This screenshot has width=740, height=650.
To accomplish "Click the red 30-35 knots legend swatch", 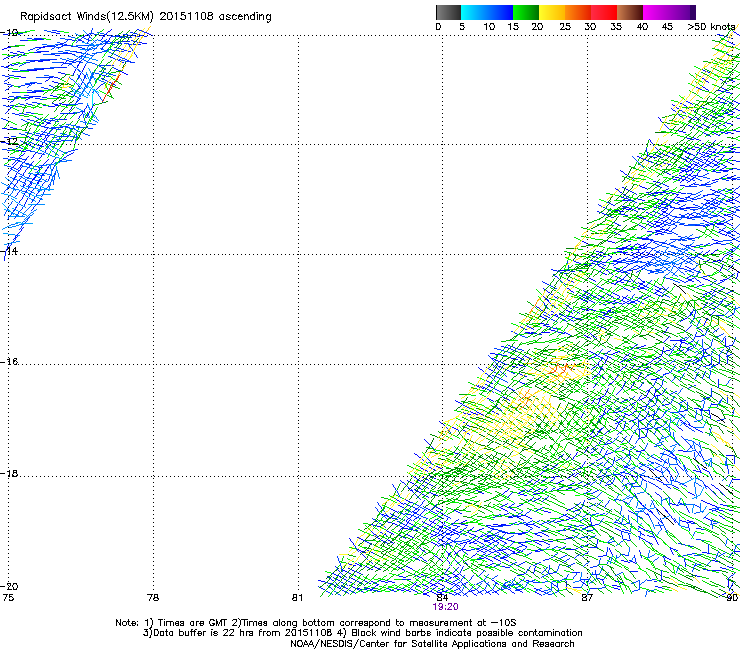I will [x=604, y=12].
